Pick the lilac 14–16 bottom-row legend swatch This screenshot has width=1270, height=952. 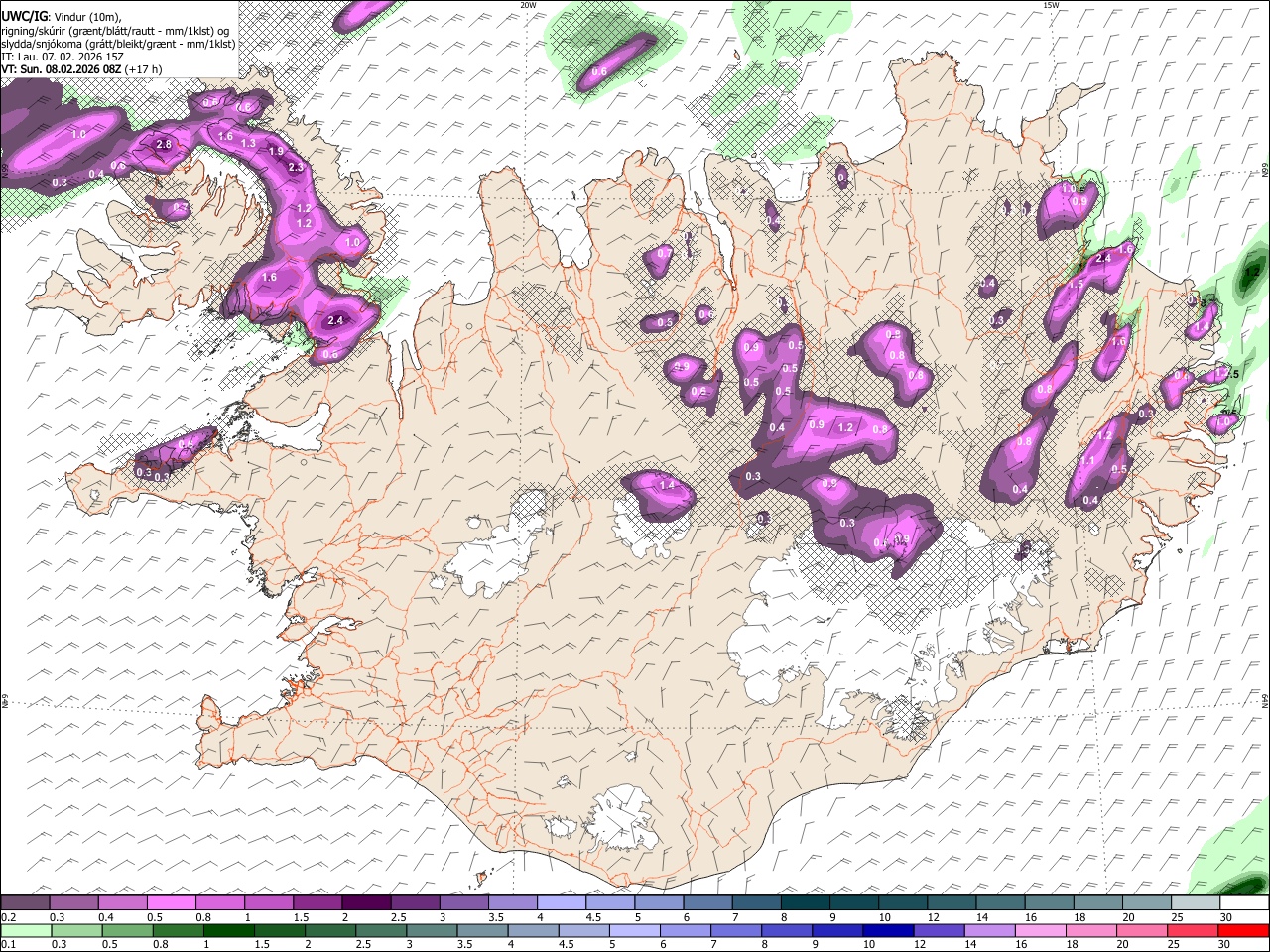(989, 930)
